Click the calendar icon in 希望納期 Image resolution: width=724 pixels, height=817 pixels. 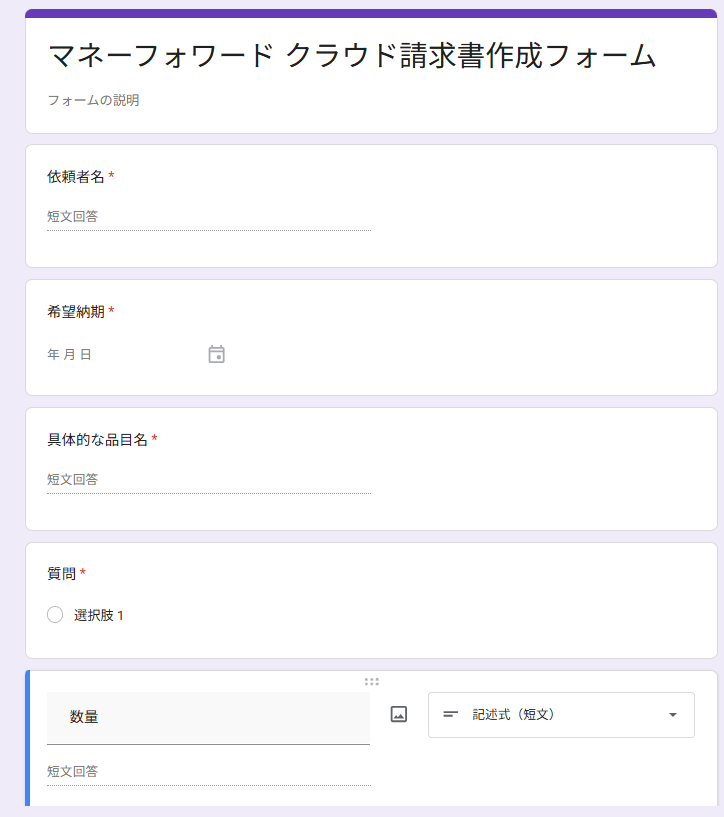pyautogui.click(x=217, y=354)
